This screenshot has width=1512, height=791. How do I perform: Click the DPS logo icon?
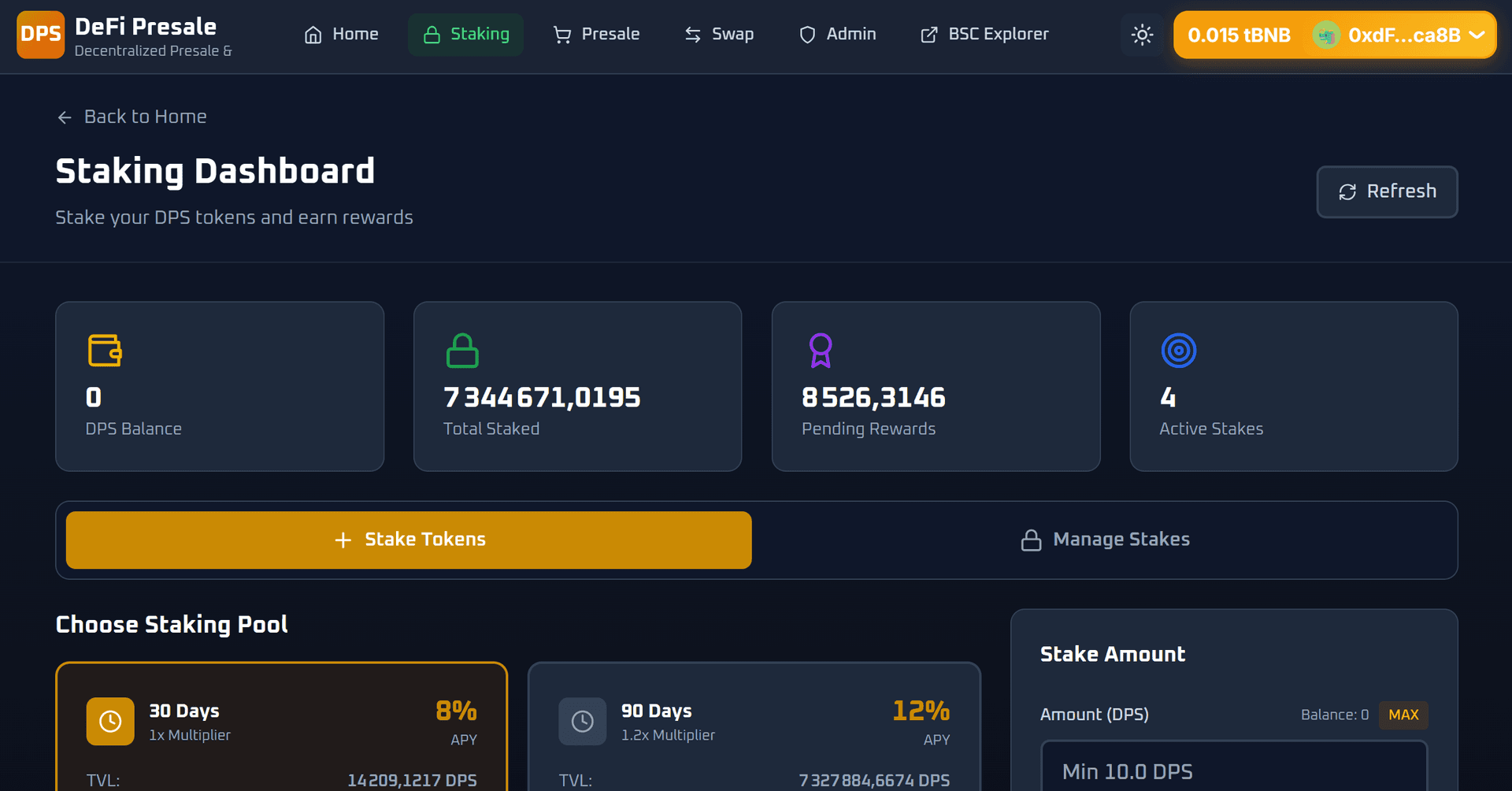(x=40, y=35)
